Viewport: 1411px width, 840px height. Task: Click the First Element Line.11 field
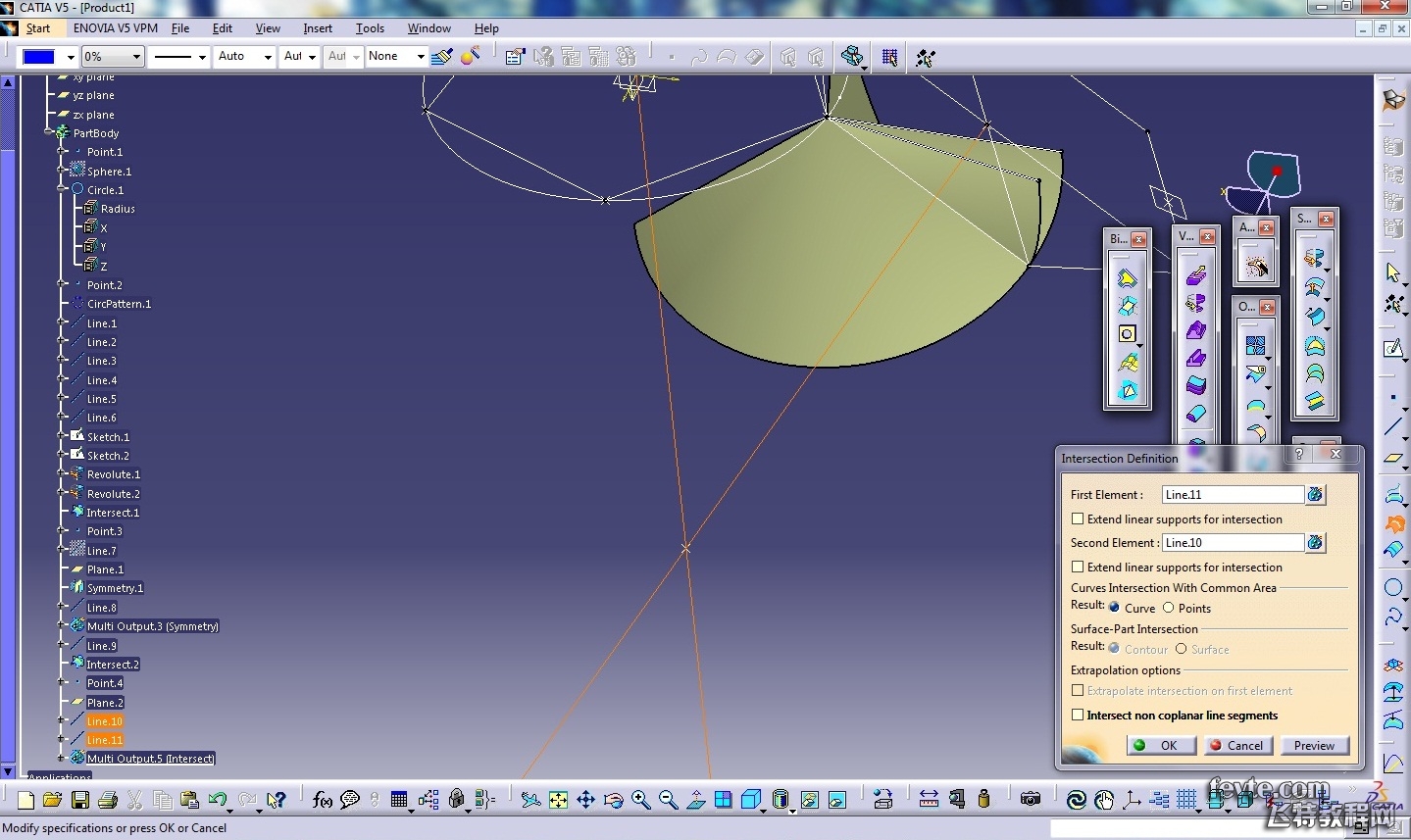(1233, 495)
